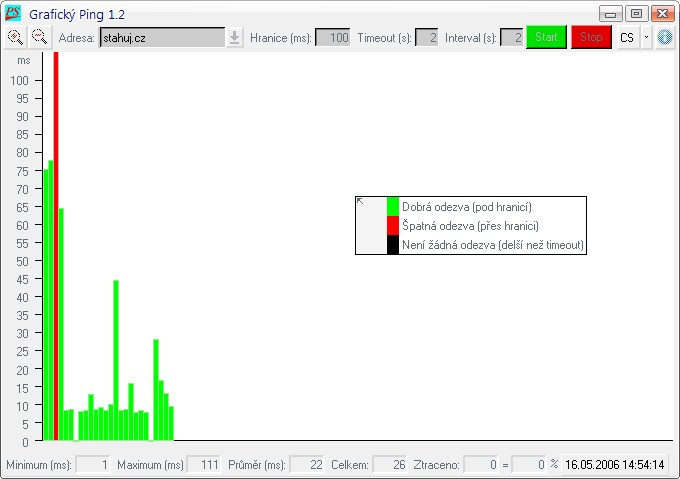The image size is (680, 479).
Task: Click the small arrow icon in legend corner
Action: 360,201
